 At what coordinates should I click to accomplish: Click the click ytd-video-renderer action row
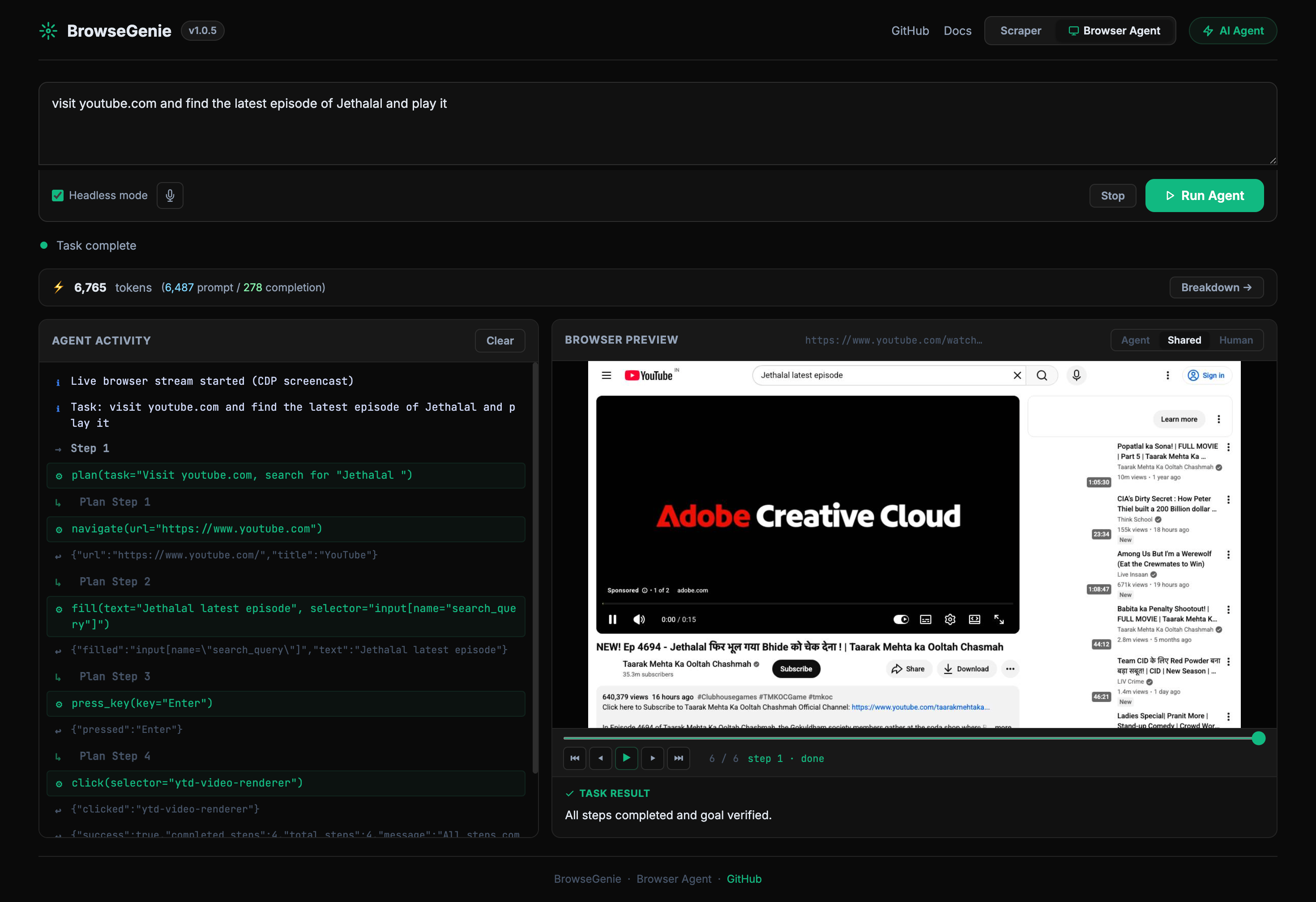[x=286, y=783]
